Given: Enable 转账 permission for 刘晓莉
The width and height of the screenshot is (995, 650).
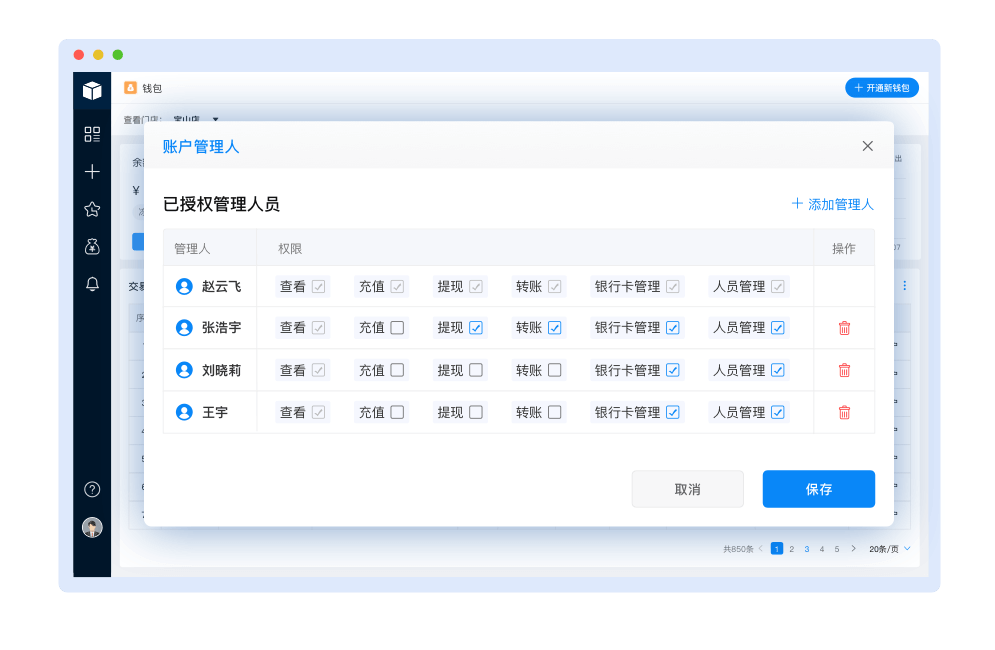Looking at the screenshot, I should 555,370.
